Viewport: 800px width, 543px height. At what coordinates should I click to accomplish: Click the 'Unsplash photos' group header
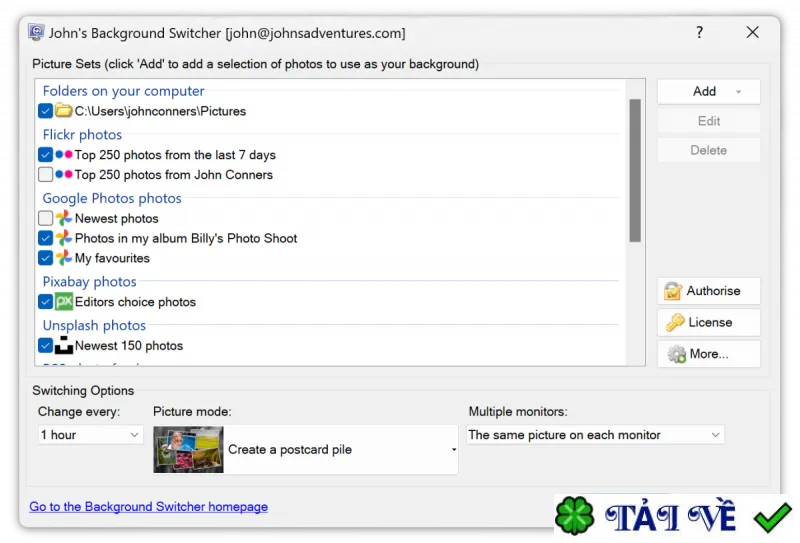pos(94,325)
